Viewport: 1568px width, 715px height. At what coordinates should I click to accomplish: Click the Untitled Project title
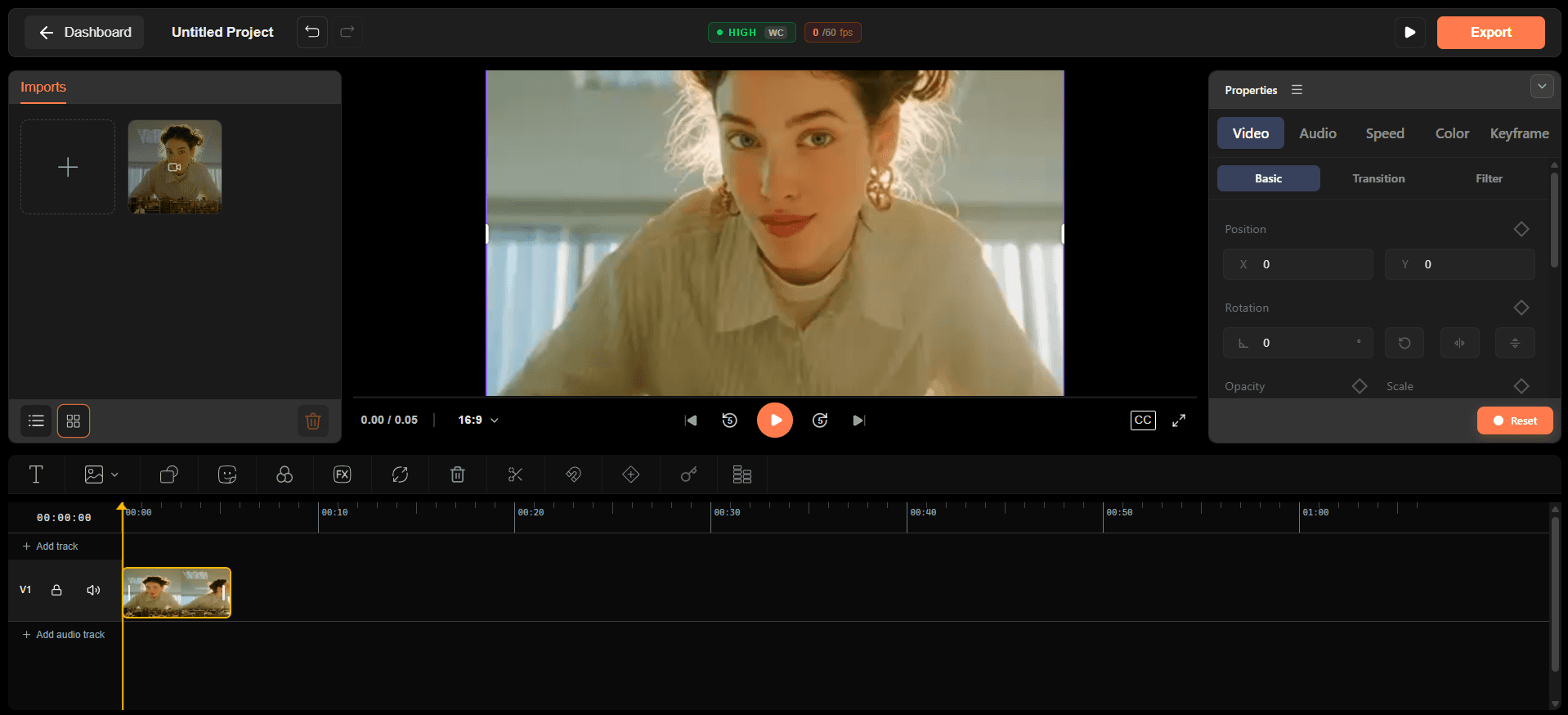pos(222,32)
